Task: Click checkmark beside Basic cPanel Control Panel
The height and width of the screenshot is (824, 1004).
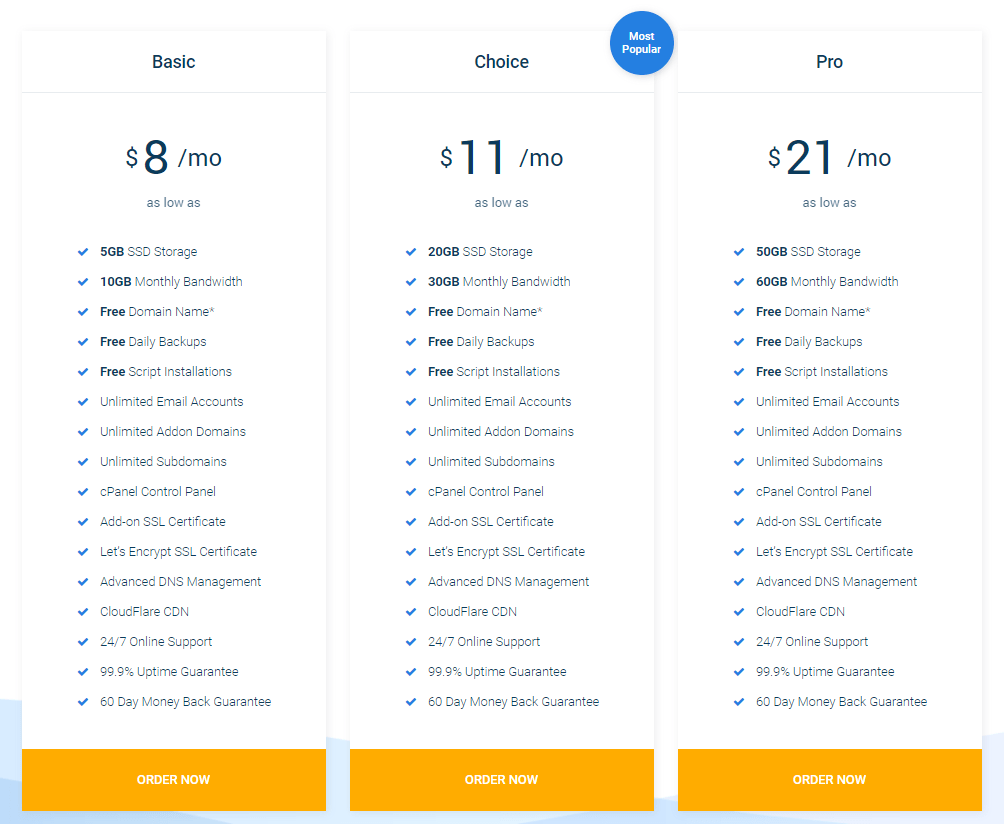Action: 83,492
